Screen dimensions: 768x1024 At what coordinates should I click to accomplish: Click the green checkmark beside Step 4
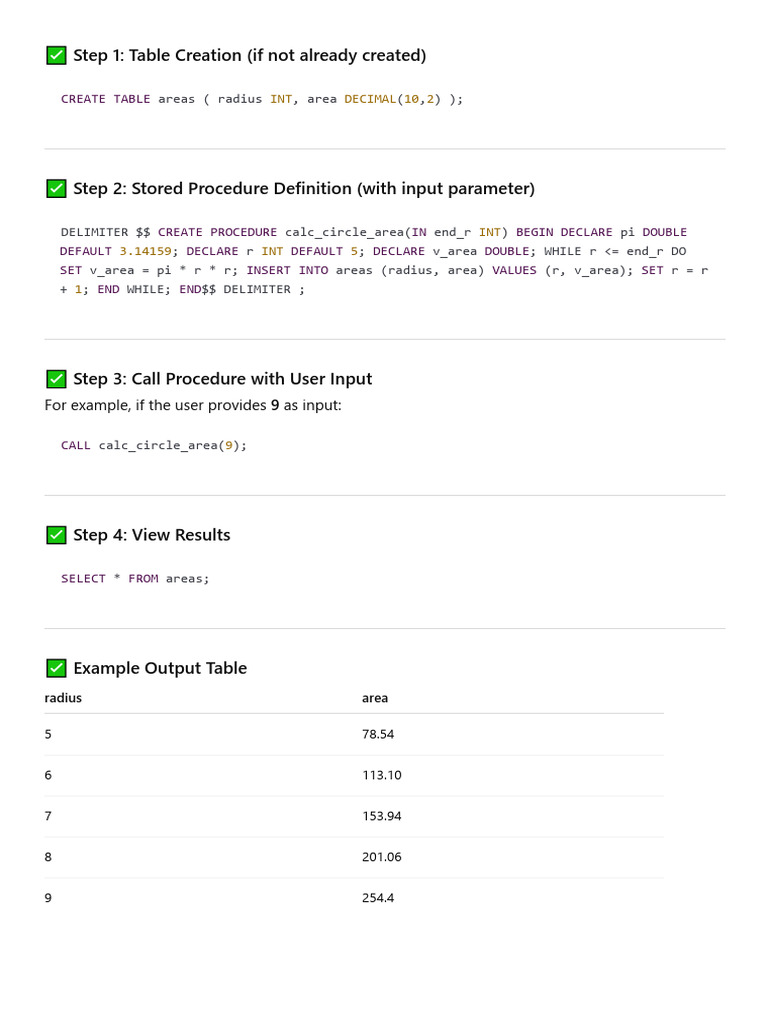(56, 535)
